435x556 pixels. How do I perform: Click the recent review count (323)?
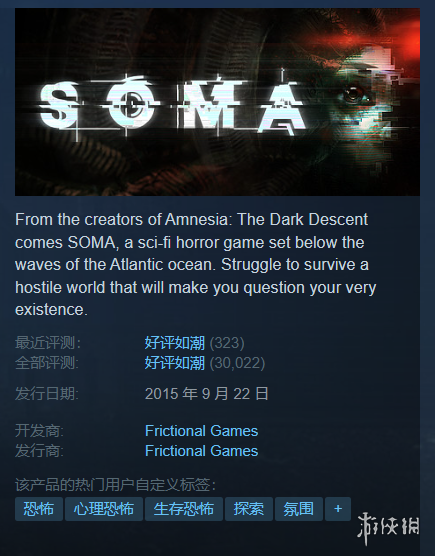click(x=227, y=343)
